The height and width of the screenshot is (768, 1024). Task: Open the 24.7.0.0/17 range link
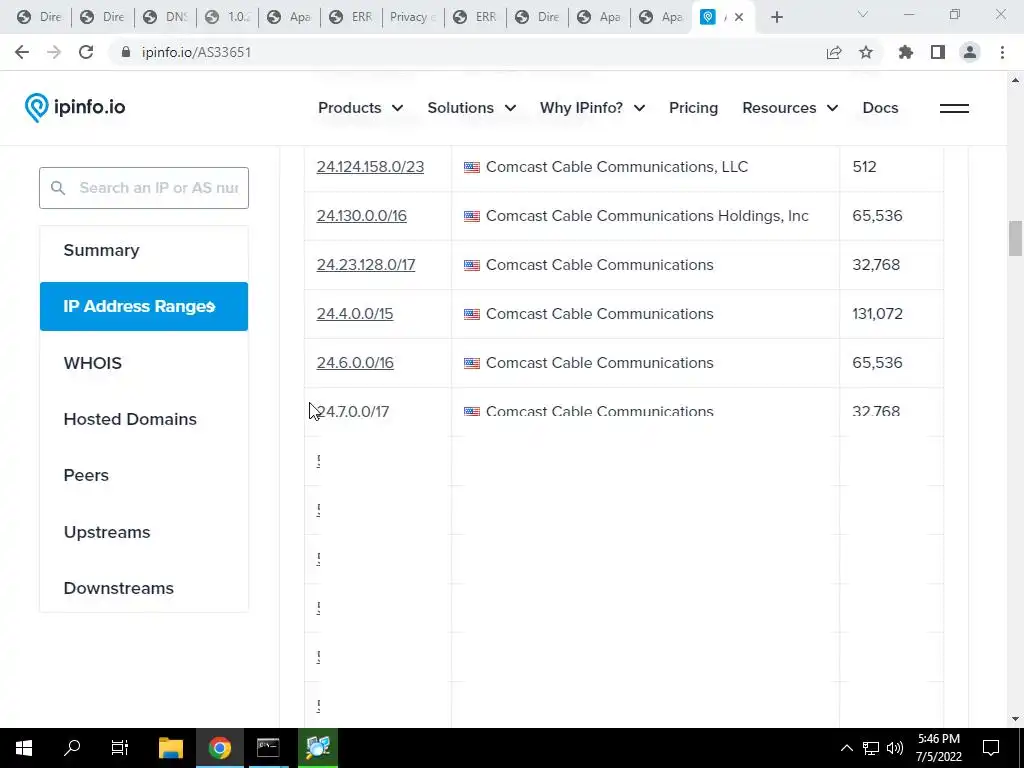point(353,411)
